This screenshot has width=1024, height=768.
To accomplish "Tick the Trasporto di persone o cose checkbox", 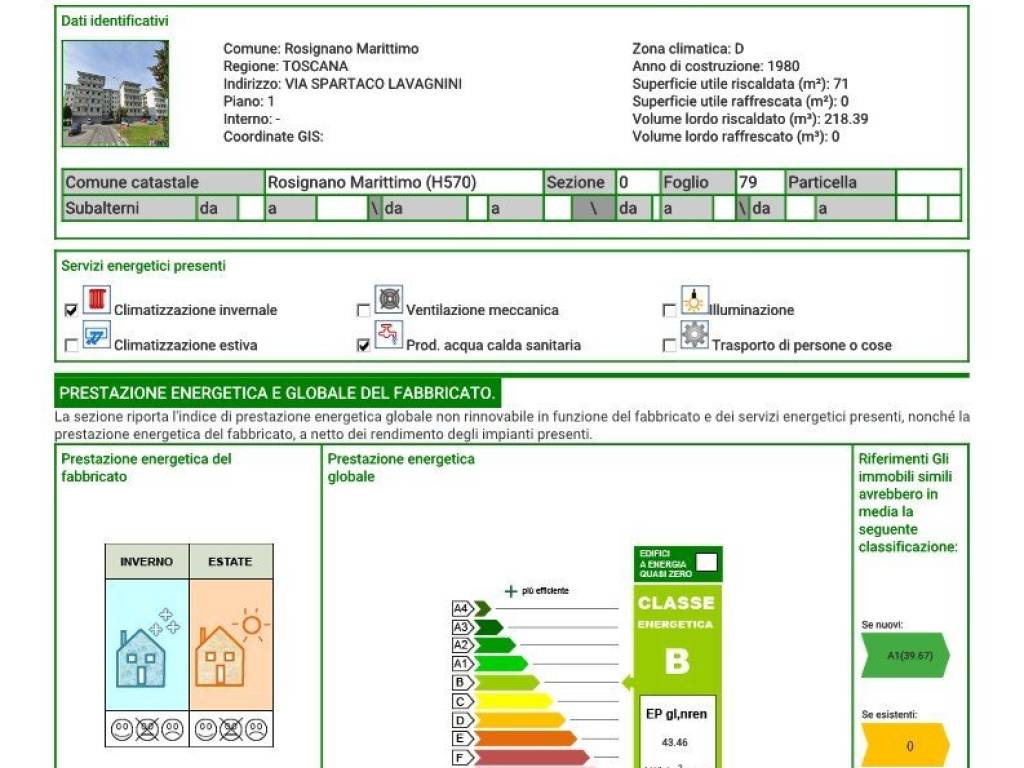I will pyautogui.click(x=669, y=345).
